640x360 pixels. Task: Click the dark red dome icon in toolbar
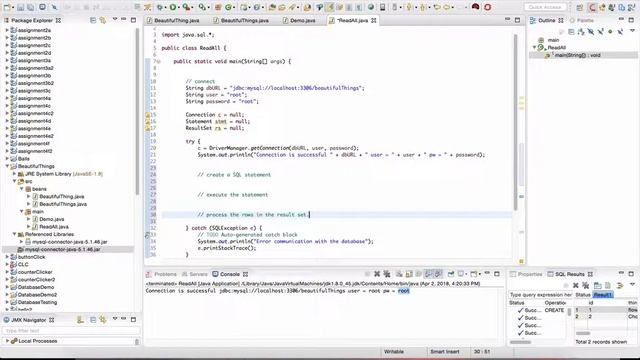click(476, 7)
